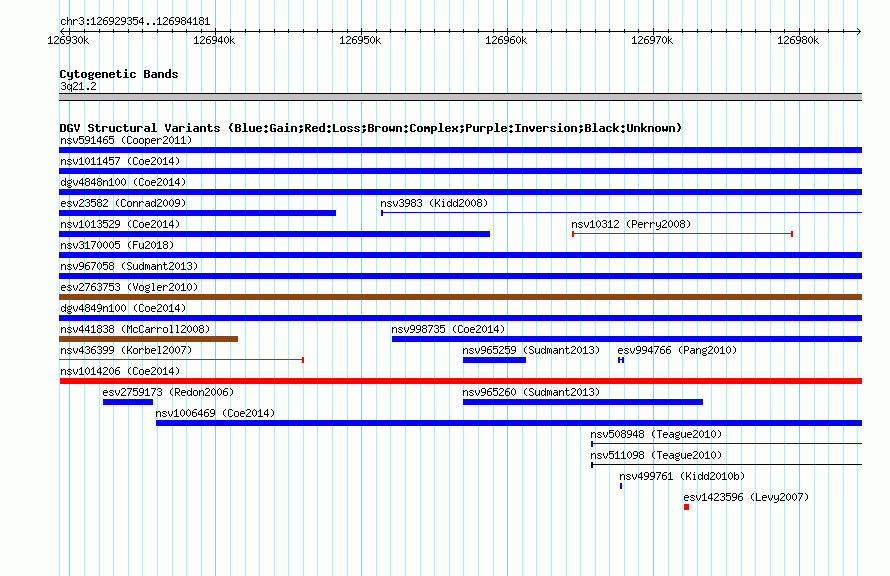Open the nsv511098 (Teague2010) label
The image size is (890, 576).
click(656, 455)
